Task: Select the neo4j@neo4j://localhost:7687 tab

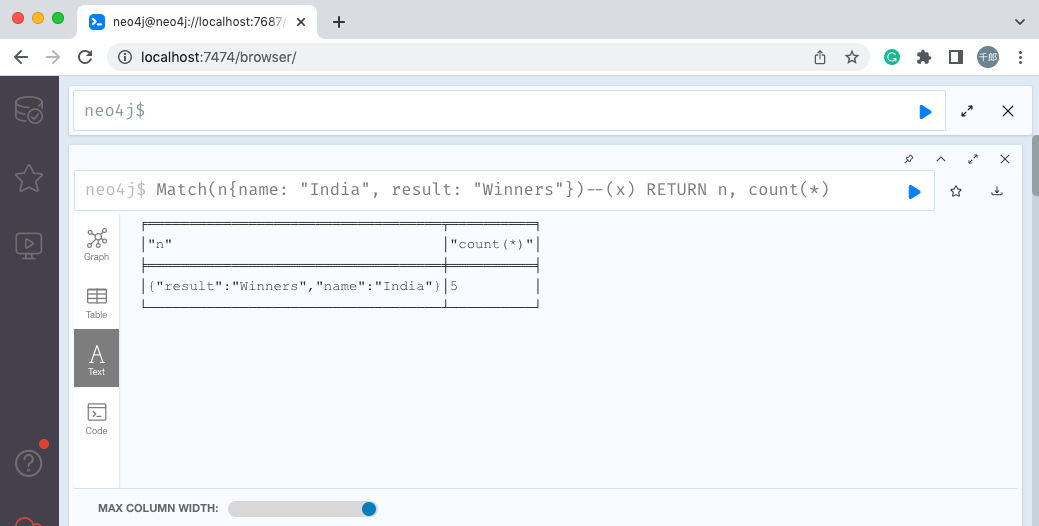Action: pos(197,22)
